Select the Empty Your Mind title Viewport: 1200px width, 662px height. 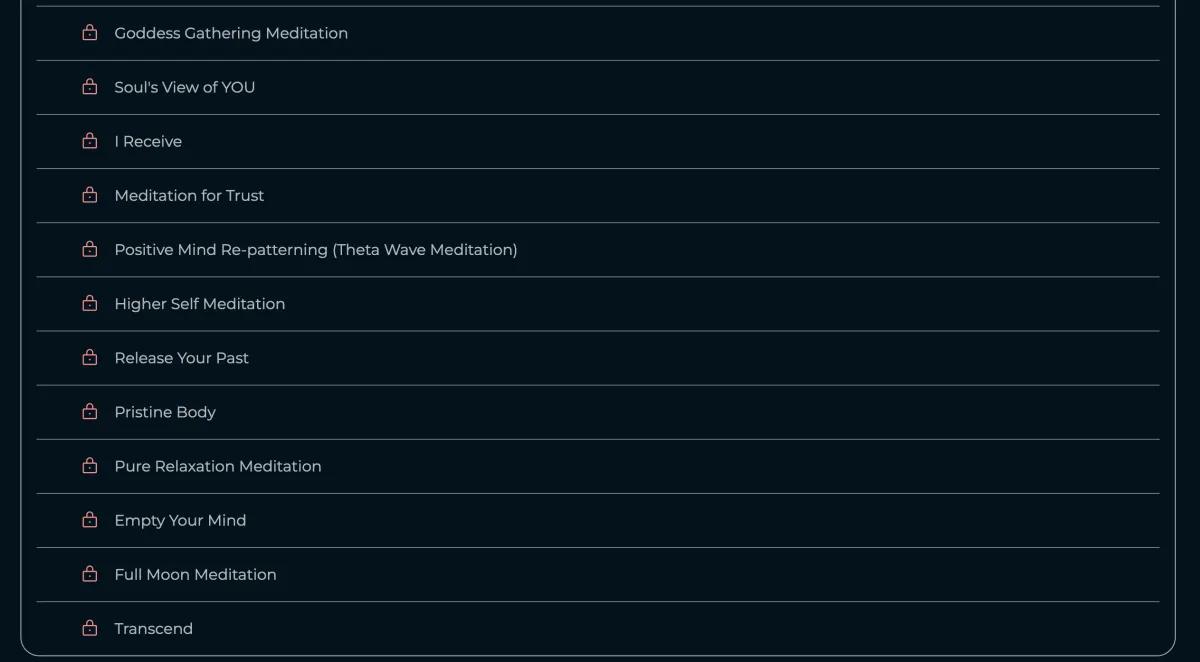[x=180, y=520]
